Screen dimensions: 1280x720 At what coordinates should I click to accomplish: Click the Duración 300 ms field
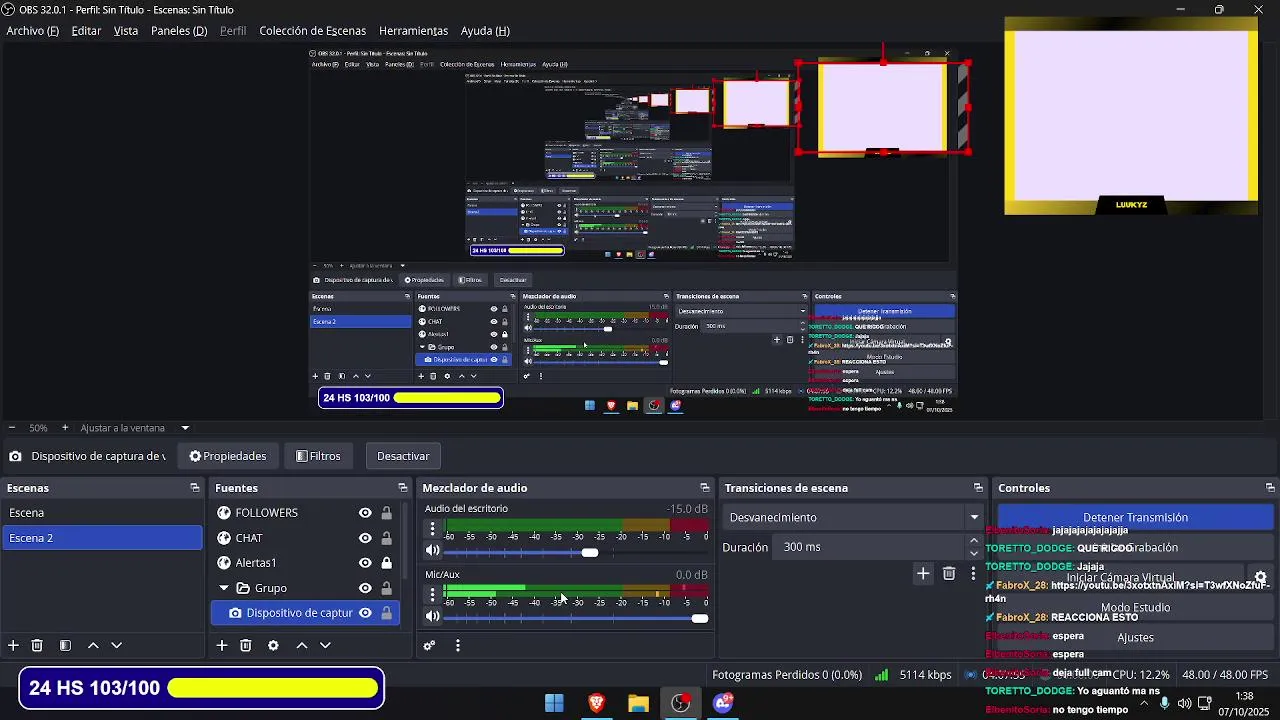pyautogui.click(x=870, y=547)
